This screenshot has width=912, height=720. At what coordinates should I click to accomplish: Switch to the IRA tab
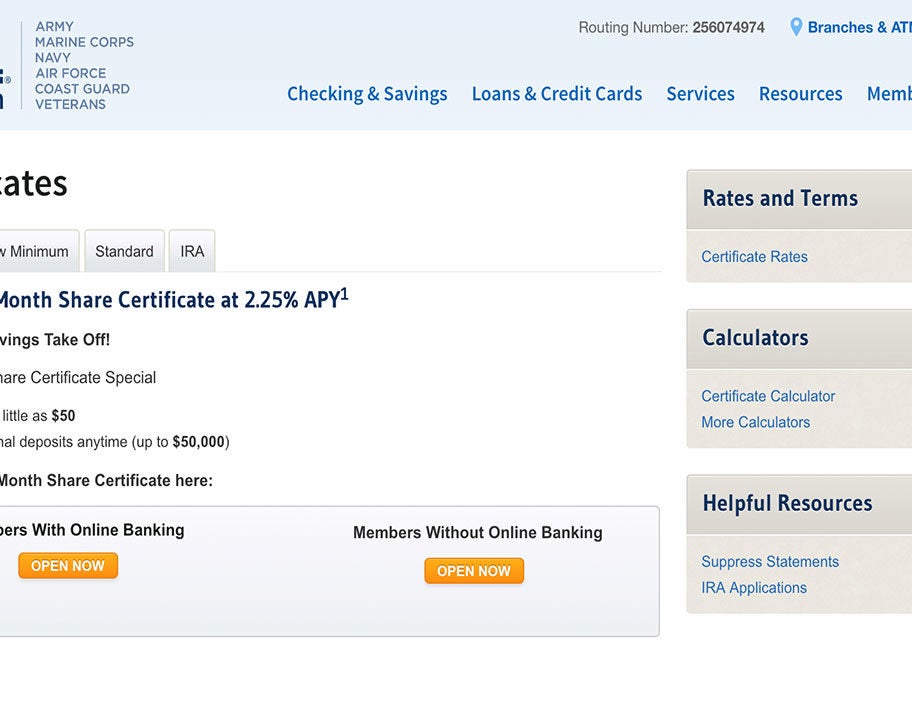(192, 252)
